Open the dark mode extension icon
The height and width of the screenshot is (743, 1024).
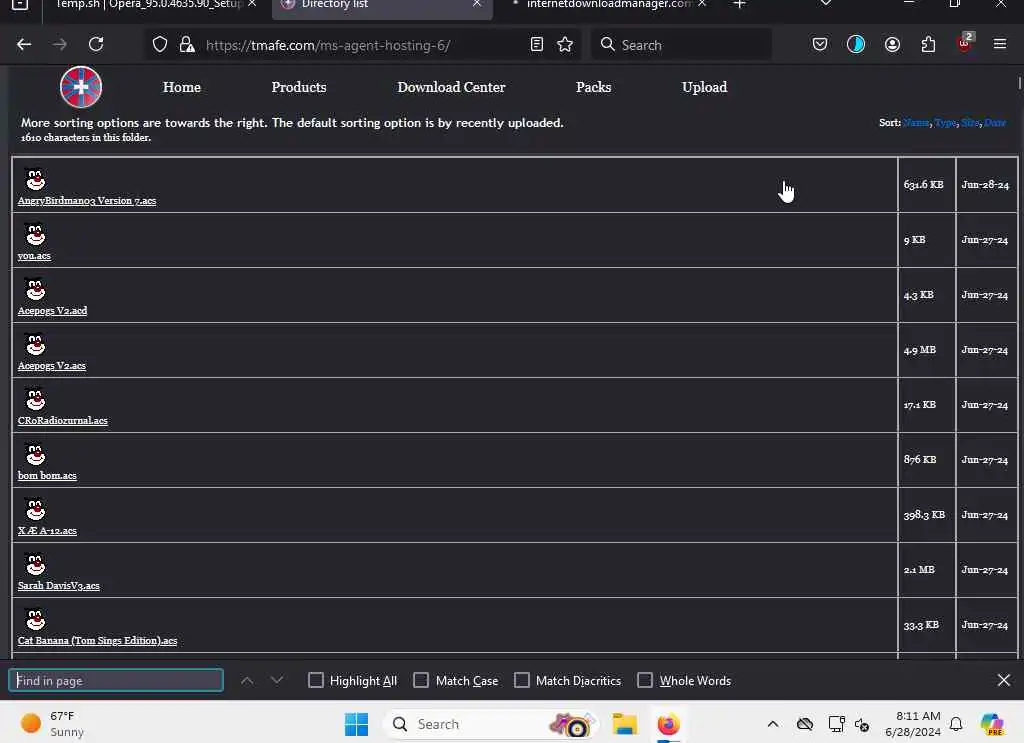(856, 44)
